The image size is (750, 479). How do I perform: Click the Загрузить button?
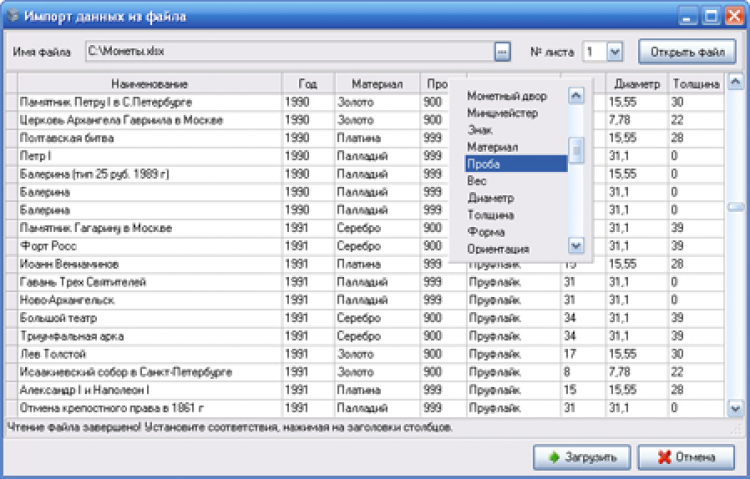point(582,457)
